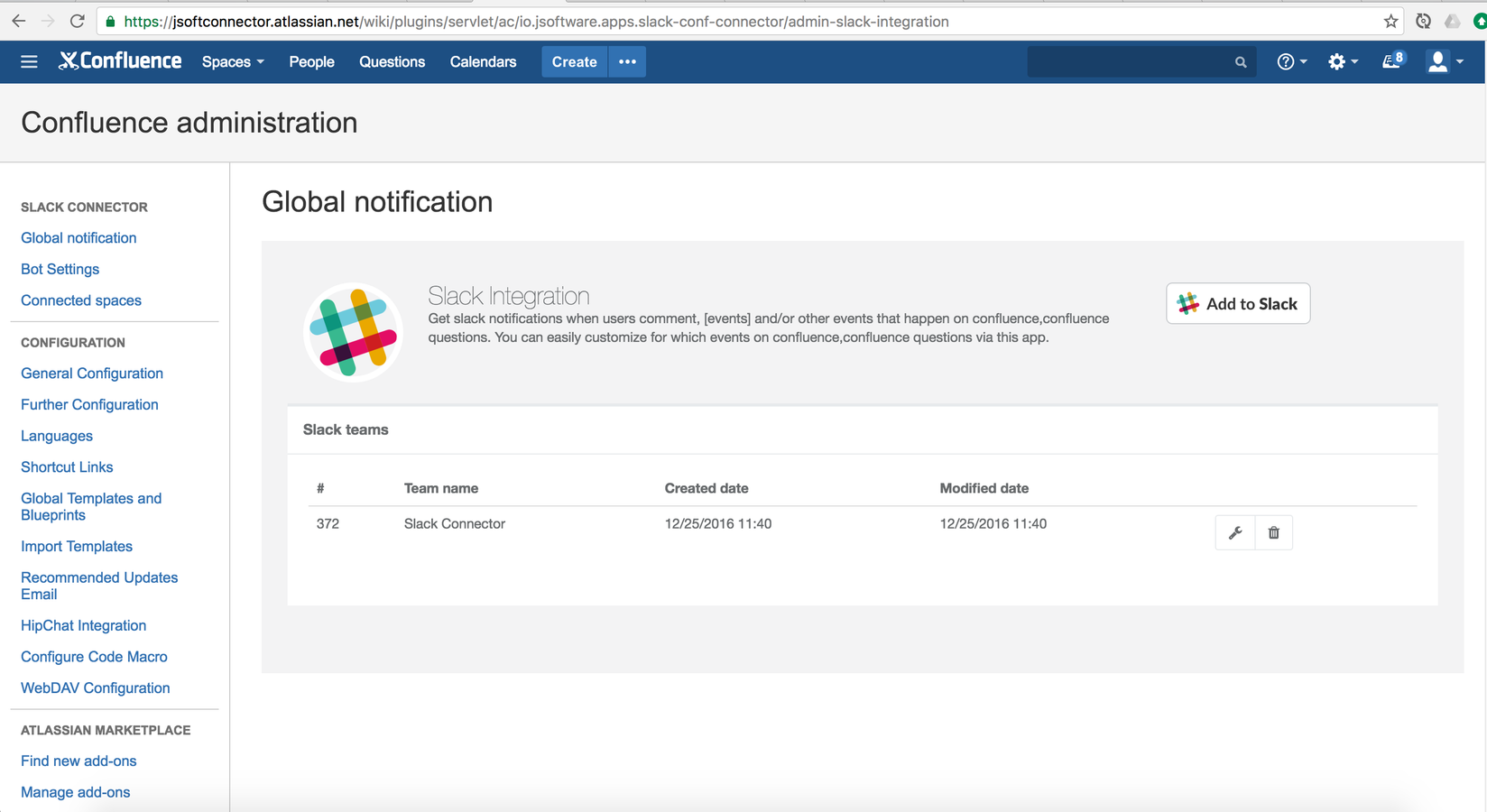Bookmark the page with the star icon
The image size is (1487, 812).
(x=1390, y=21)
